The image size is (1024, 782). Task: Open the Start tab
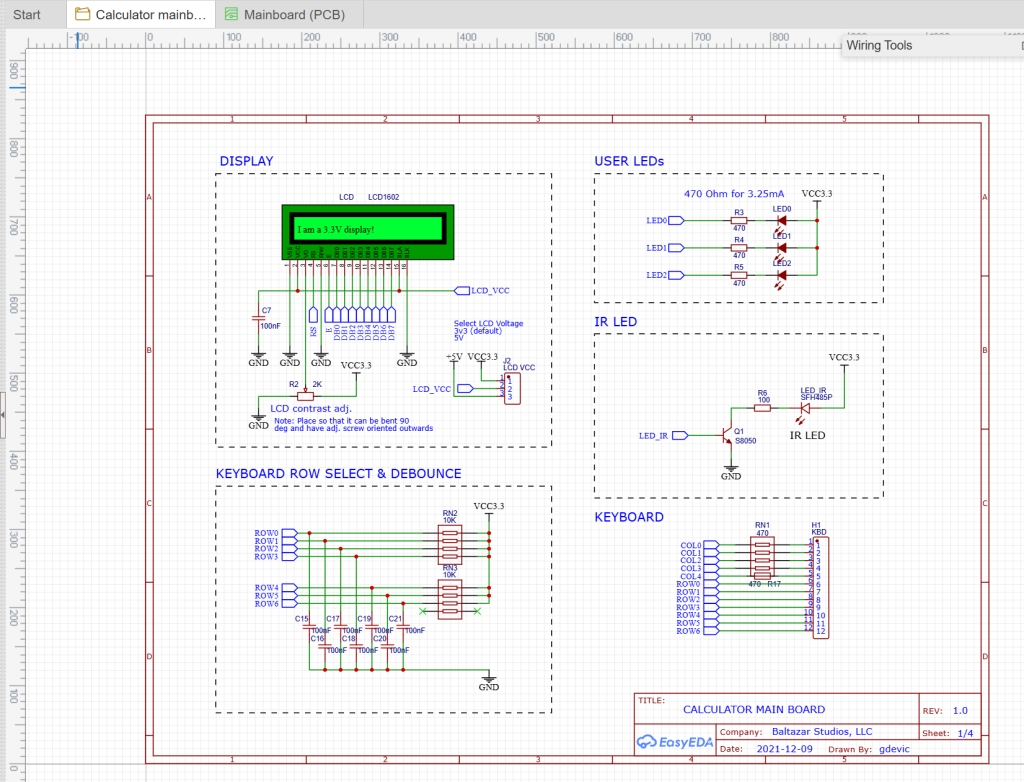pos(27,14)
